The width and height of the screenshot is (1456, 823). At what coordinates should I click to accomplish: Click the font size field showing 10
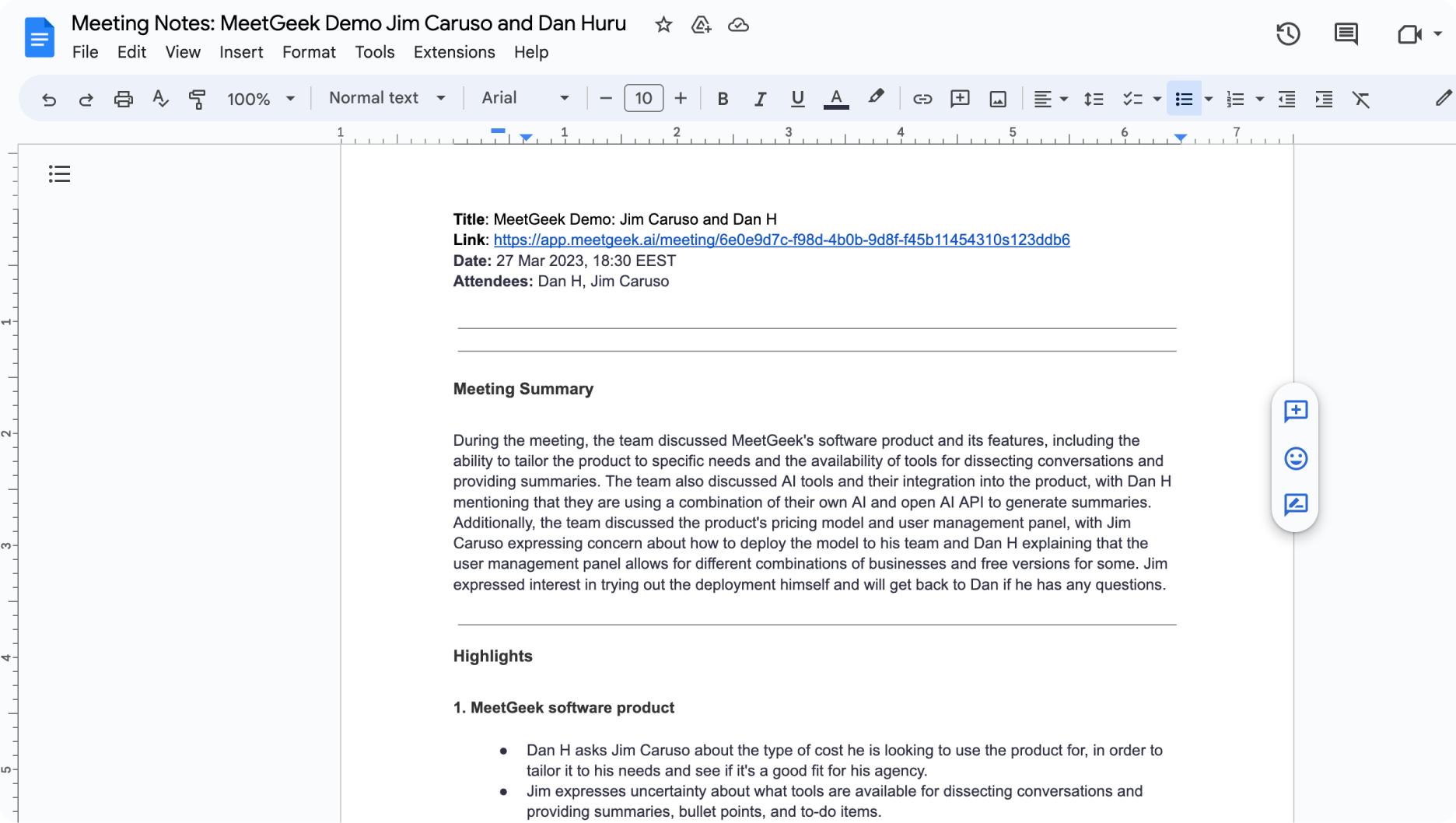[x=643, y=98]
